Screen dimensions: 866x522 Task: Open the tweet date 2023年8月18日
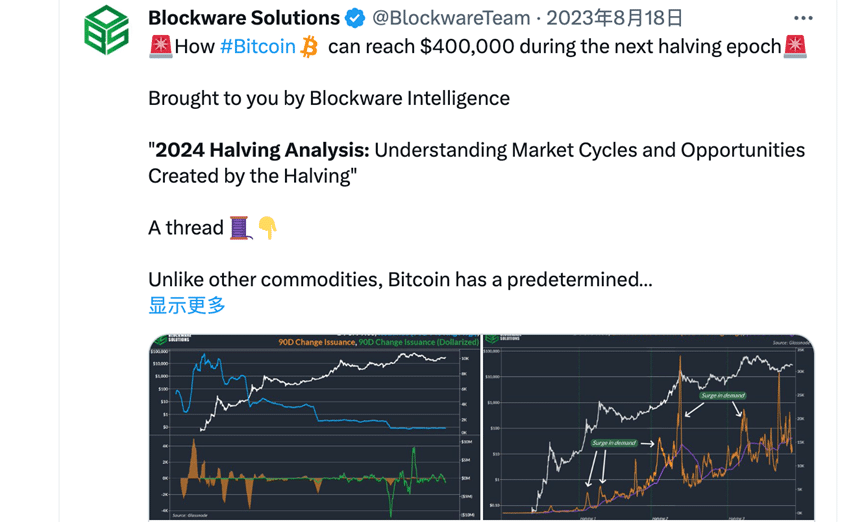point(615,18)
